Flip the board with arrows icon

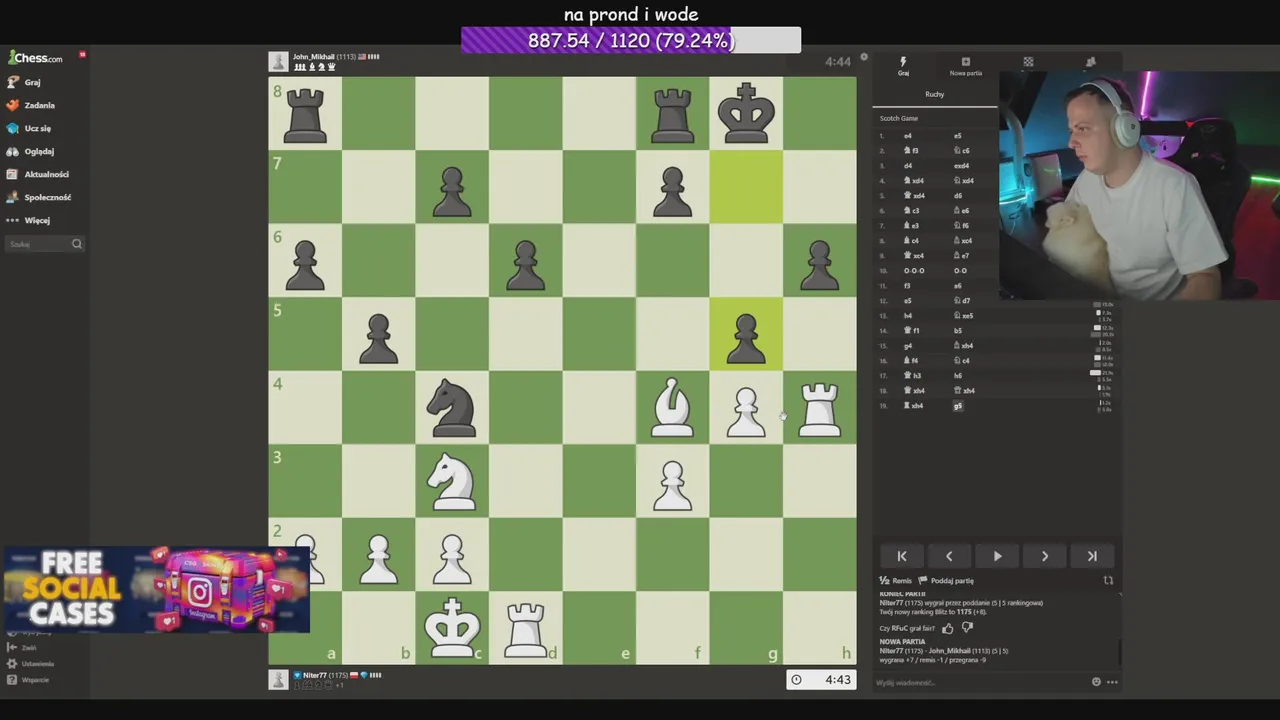coord(1108,581)
